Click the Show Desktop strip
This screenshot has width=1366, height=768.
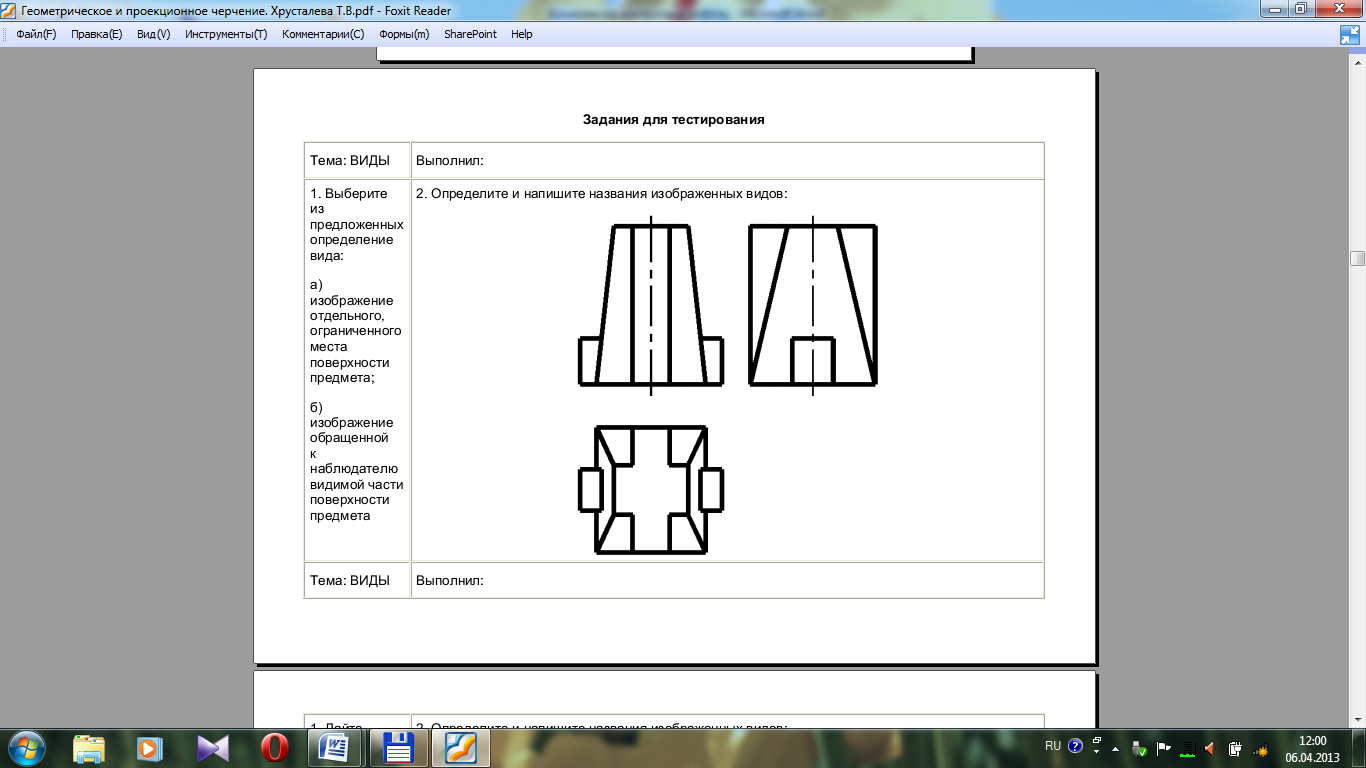1359,748
